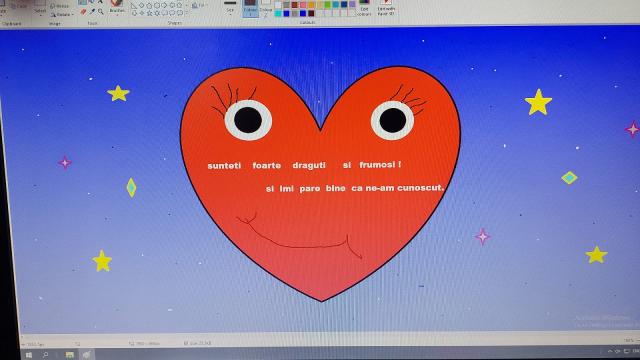The height and width of the screenshot is (360, 640).
Task: Click the text "ne-am cunoscut."
Action: 405,188
